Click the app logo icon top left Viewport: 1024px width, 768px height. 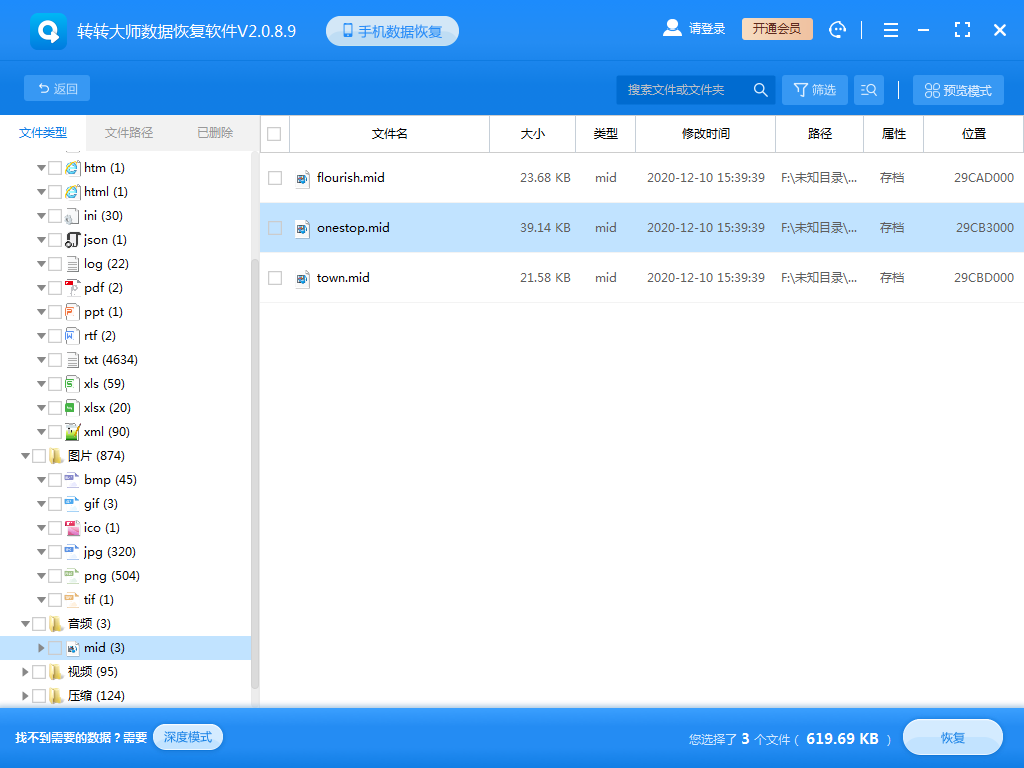(48, 30)
